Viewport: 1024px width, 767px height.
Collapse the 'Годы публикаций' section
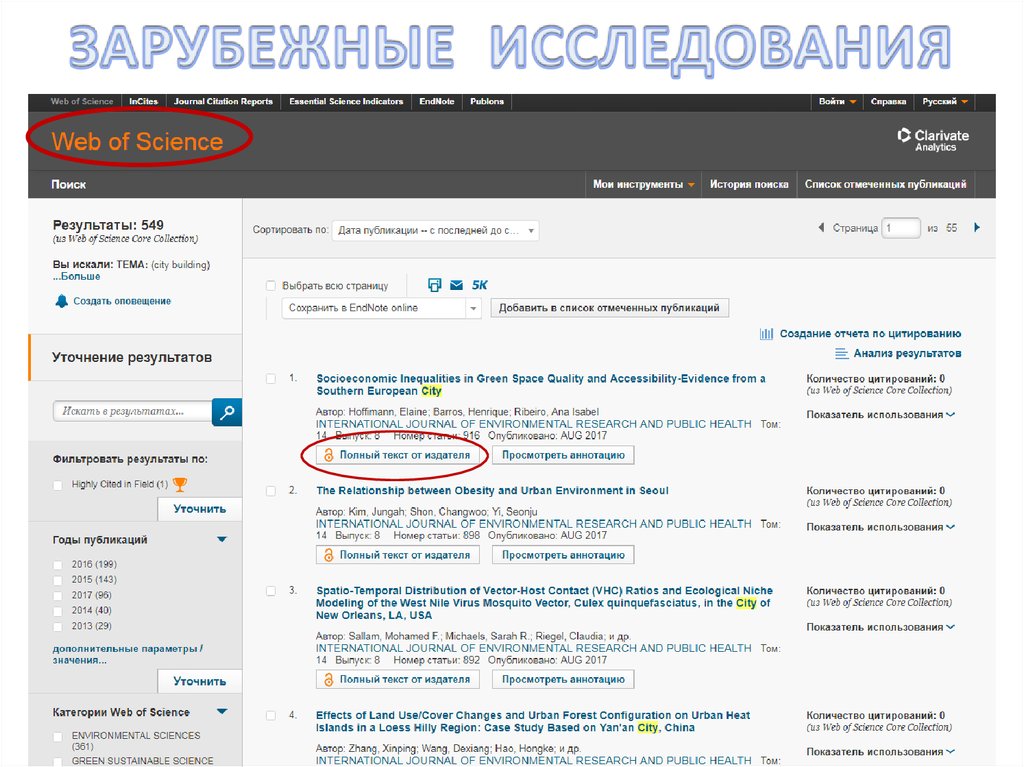(222, 540)
